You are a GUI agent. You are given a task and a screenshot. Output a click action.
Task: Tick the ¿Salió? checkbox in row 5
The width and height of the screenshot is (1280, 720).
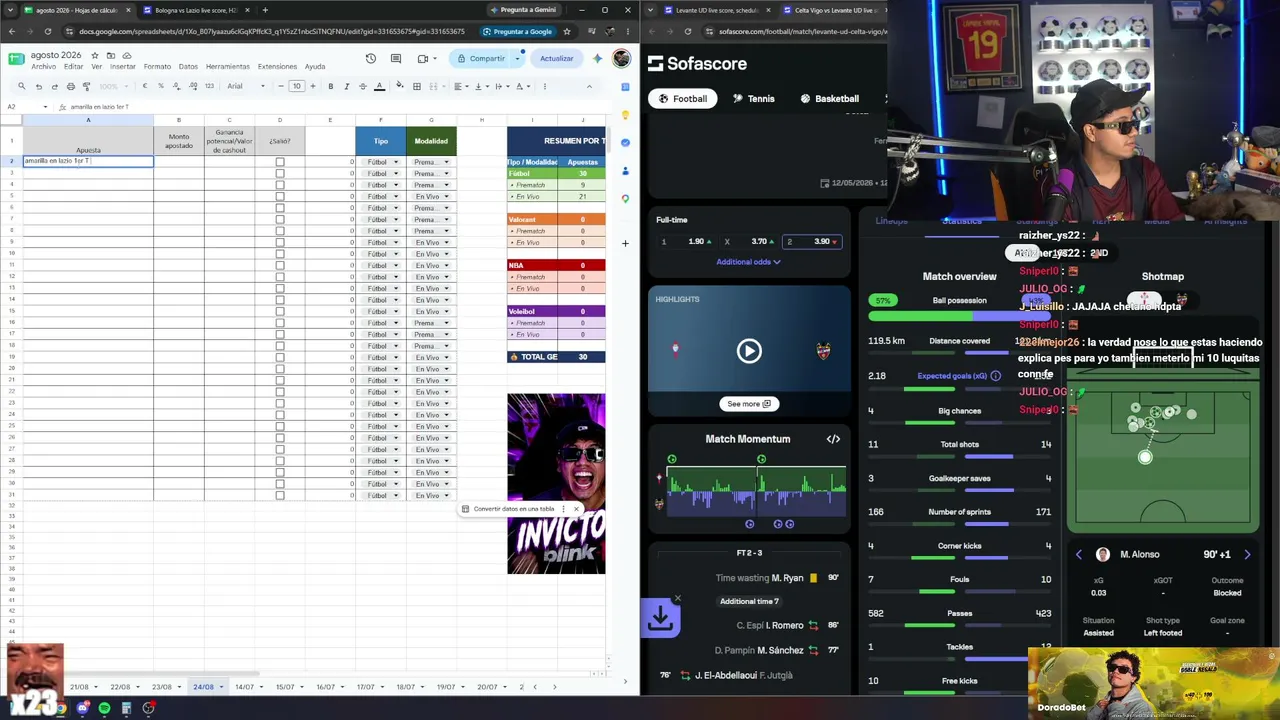pyautogui.click(x=280, y=197)
